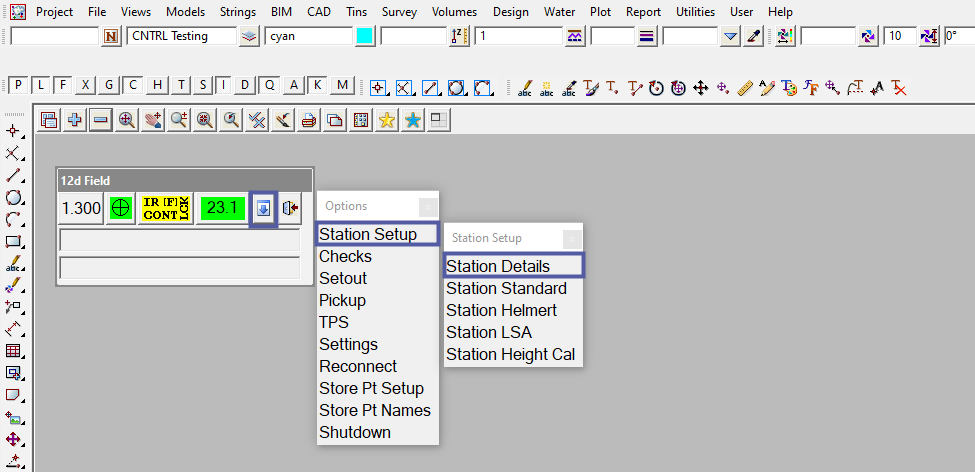The width and height of the screenshot is (975, 472).
Task: Click the exit door icon in 12d Field
Action: (290, 208)
